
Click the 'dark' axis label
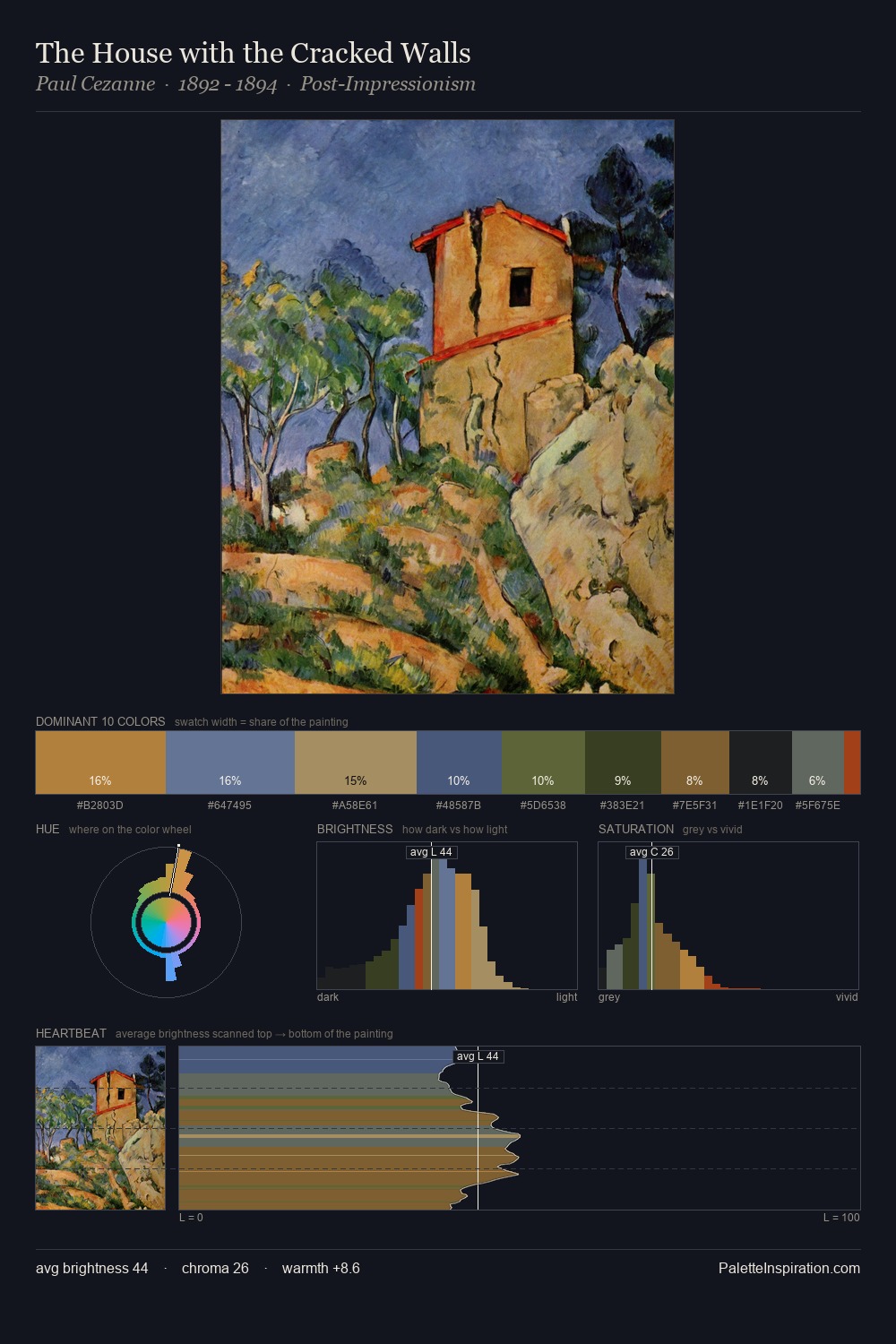click(x=328, y=997)
